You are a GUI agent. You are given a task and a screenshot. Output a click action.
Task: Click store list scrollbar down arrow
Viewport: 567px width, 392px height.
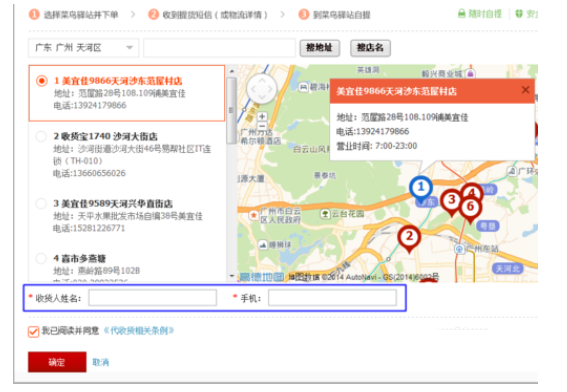(x=232, y=276)
